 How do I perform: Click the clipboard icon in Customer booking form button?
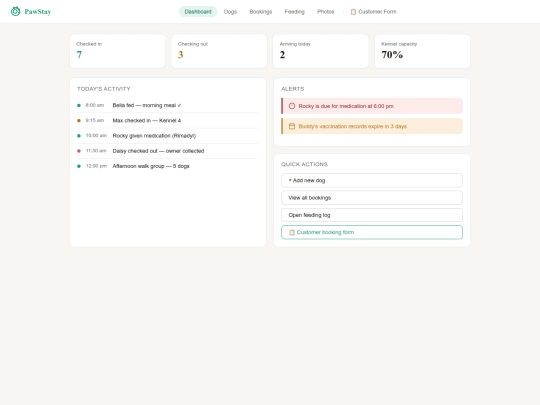(x=292, y=232)
